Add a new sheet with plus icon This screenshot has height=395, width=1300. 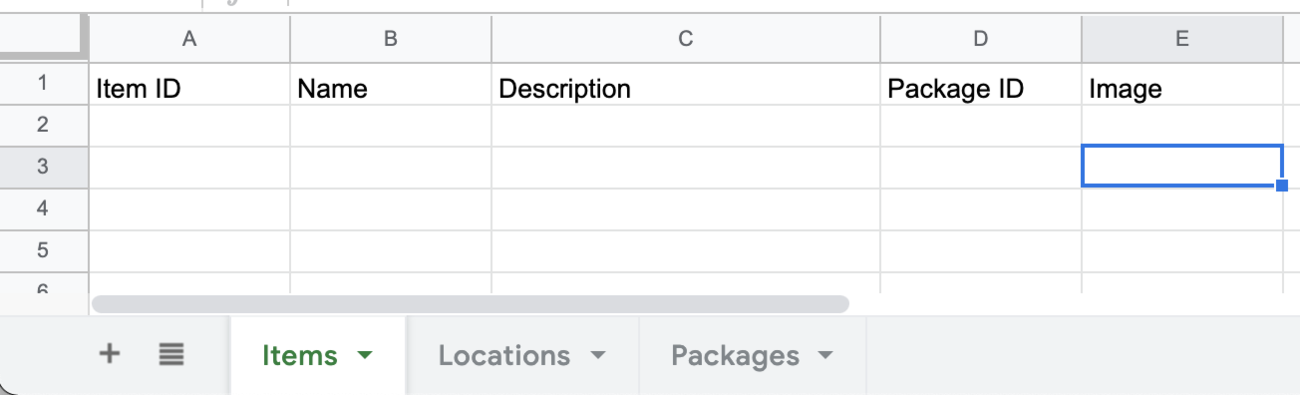110,353
